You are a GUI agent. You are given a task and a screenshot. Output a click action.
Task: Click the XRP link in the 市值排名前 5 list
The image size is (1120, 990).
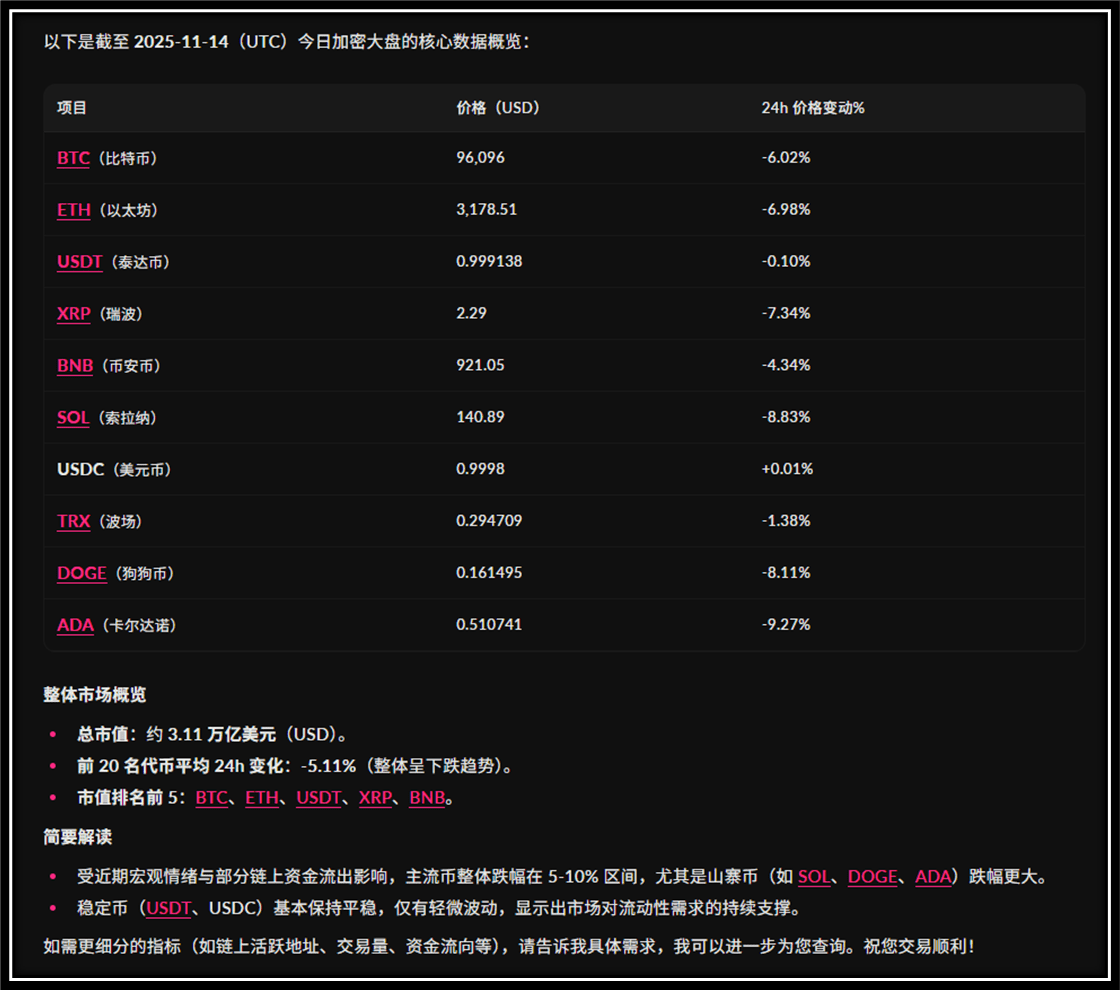pos(375,797)
